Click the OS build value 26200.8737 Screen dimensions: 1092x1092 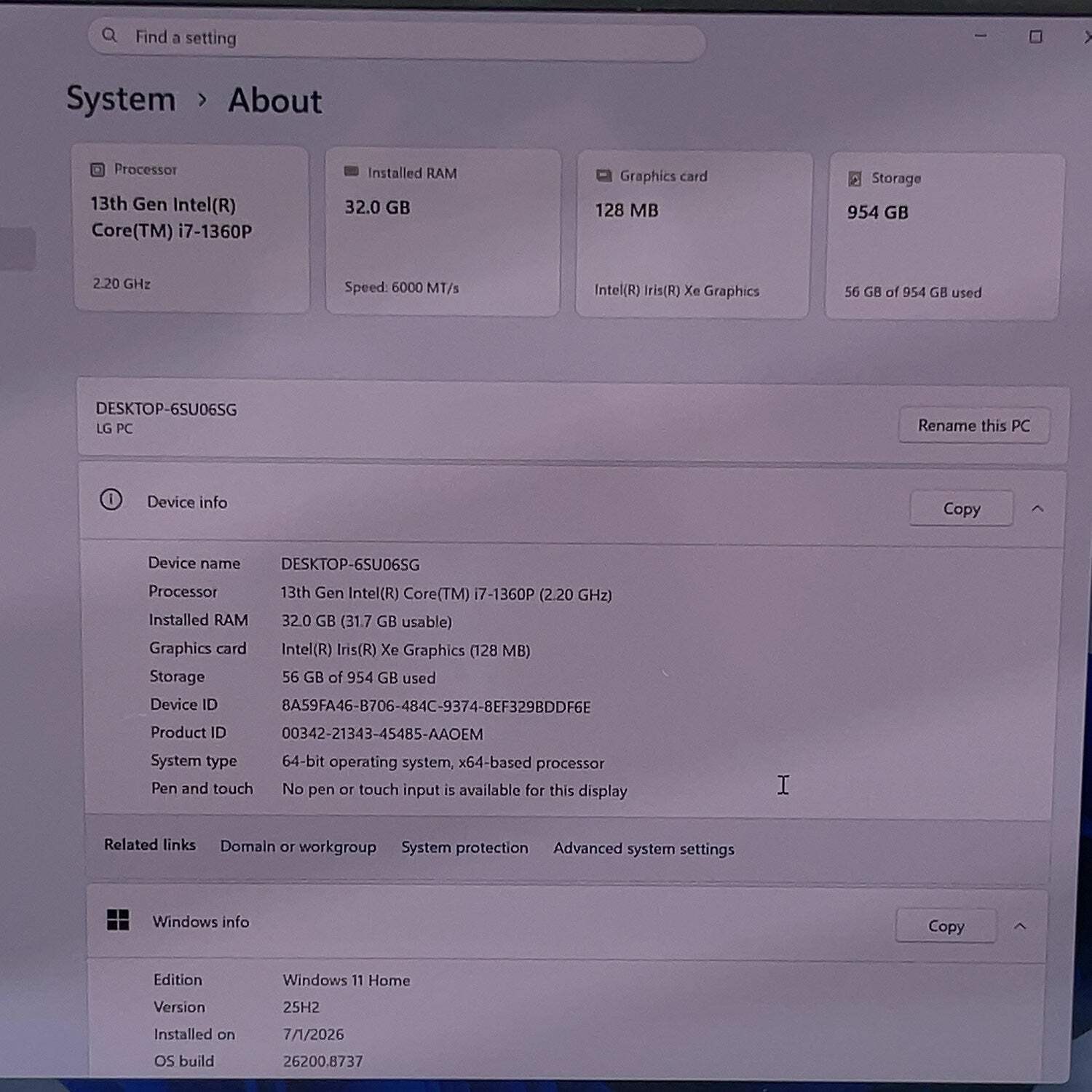(x=323, y=1061)
